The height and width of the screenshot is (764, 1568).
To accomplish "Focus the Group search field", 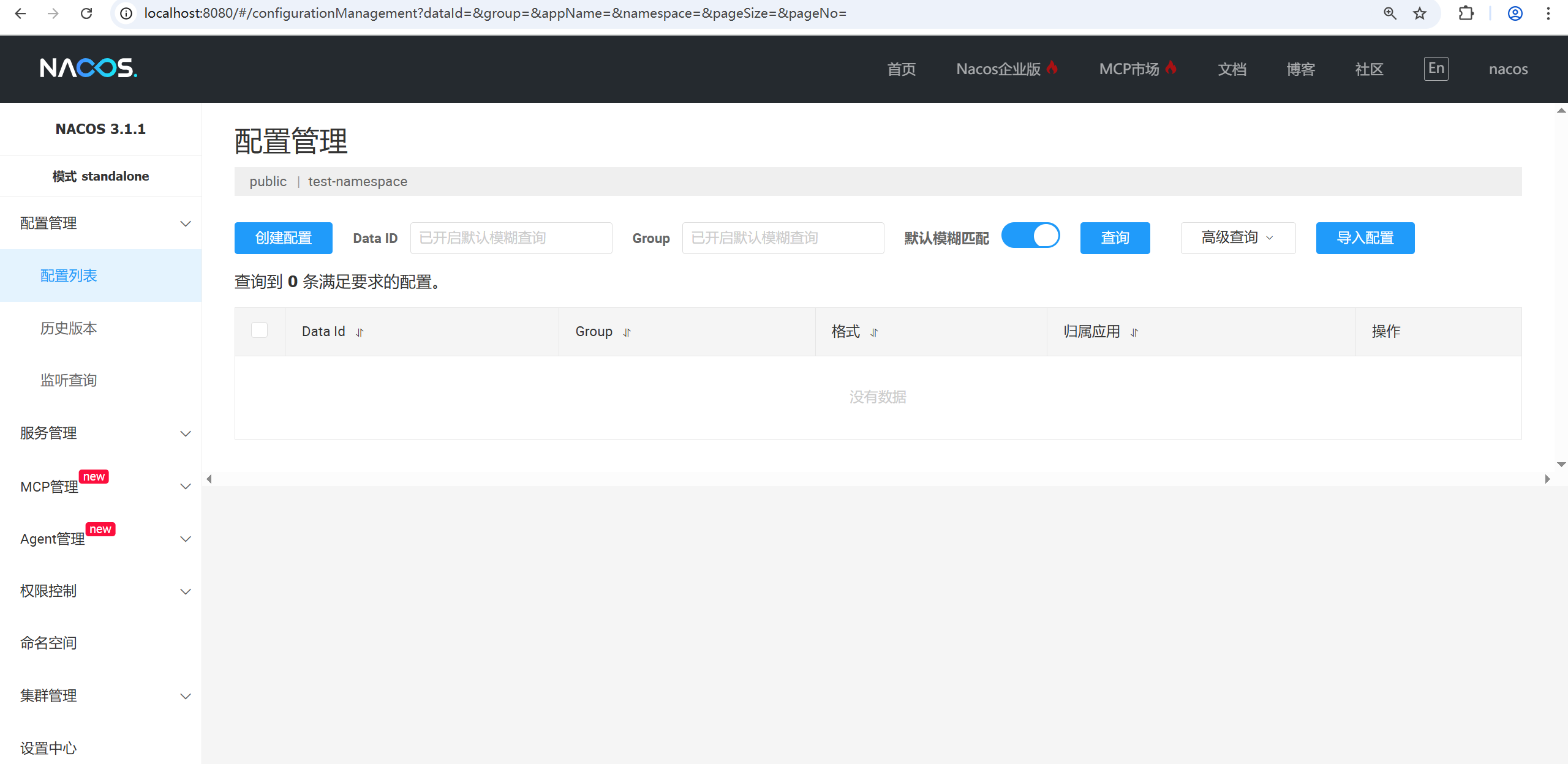I will (783, 238).
